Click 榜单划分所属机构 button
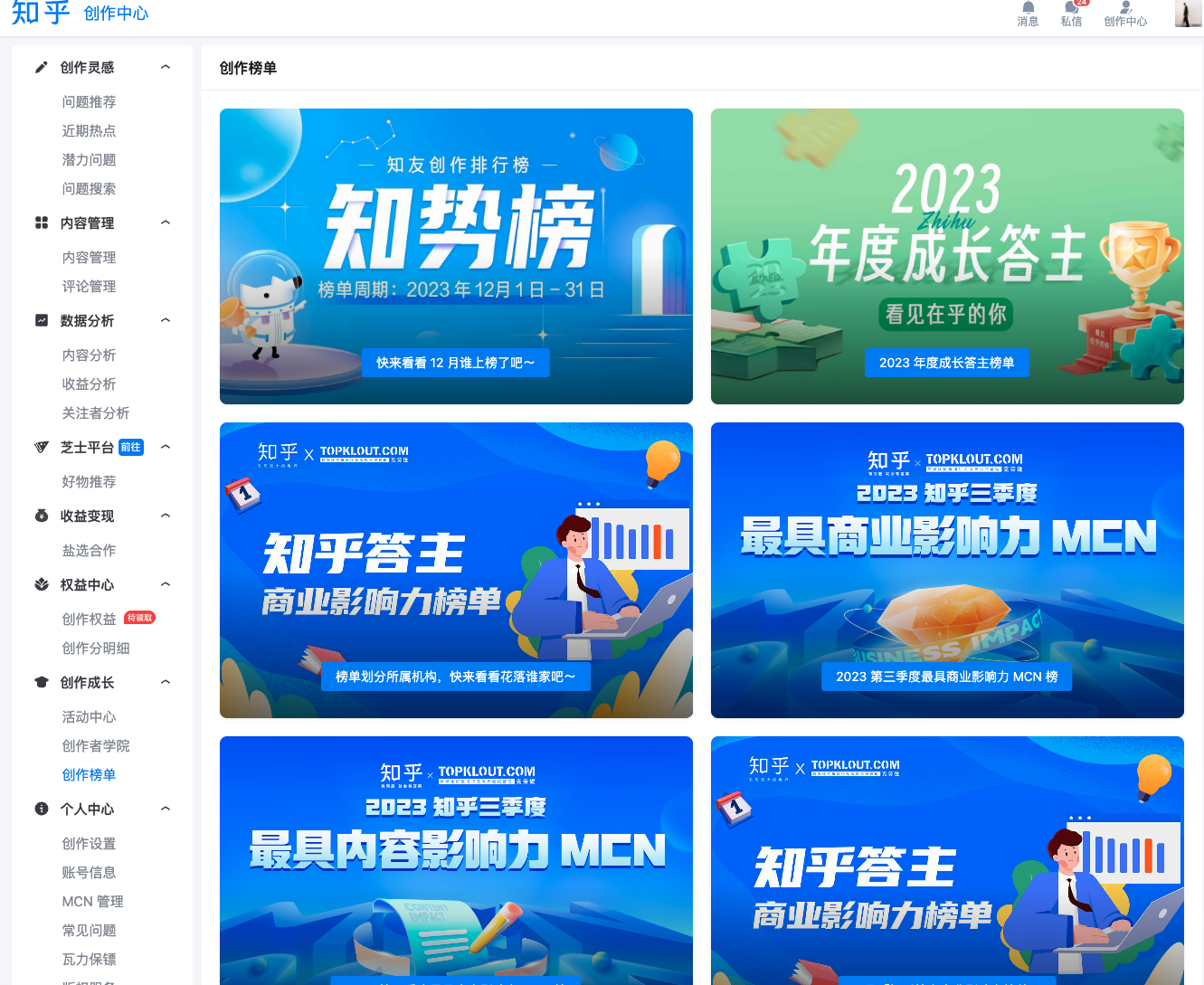1204x985 pixels. click(456, 677)
